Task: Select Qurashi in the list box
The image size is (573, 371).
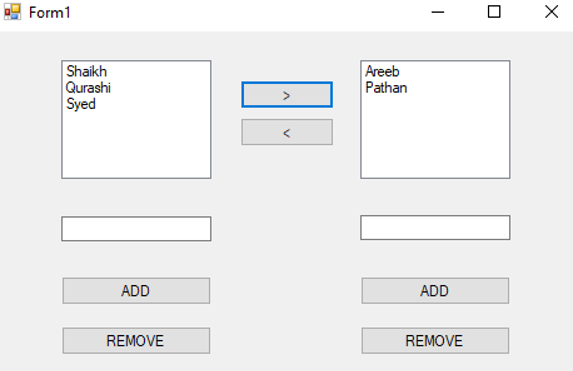Action: pos(88,88)
